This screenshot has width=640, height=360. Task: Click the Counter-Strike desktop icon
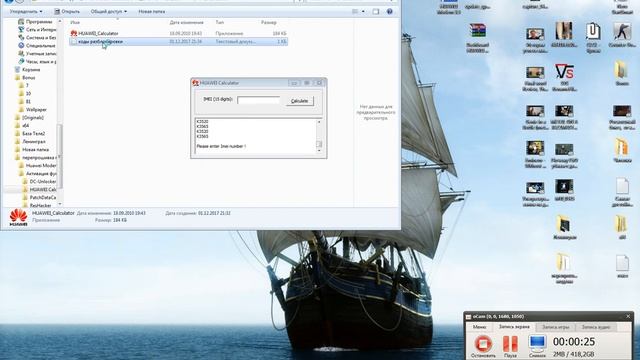tap(622, 31)
